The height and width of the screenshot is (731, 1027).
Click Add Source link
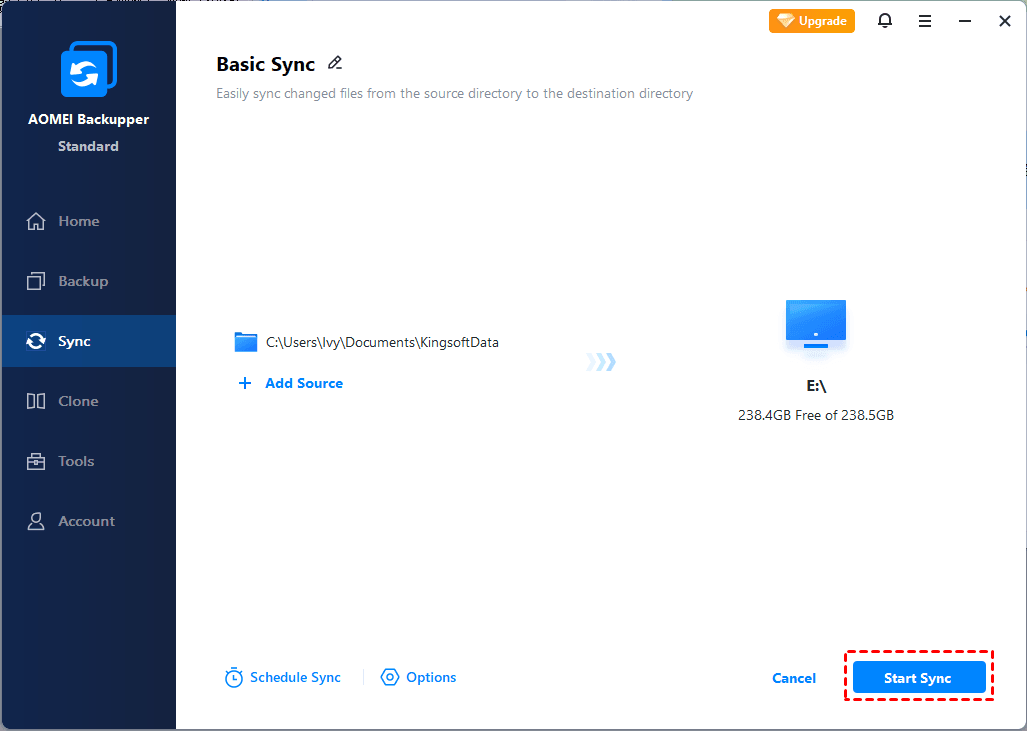click(x=304, y=383)
